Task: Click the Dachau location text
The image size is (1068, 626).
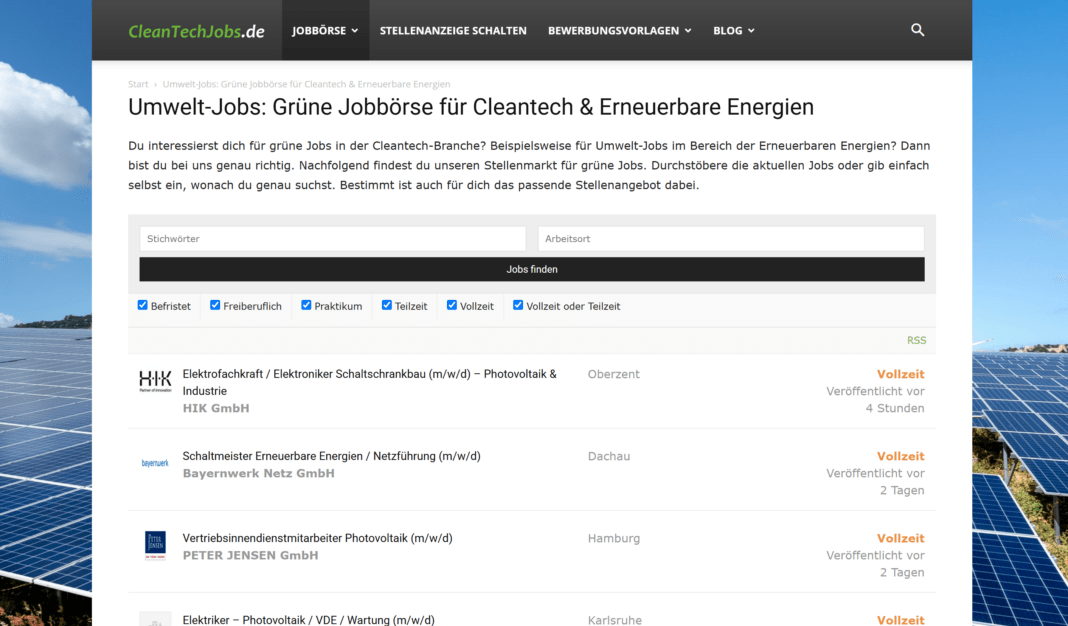Action: 609,456
